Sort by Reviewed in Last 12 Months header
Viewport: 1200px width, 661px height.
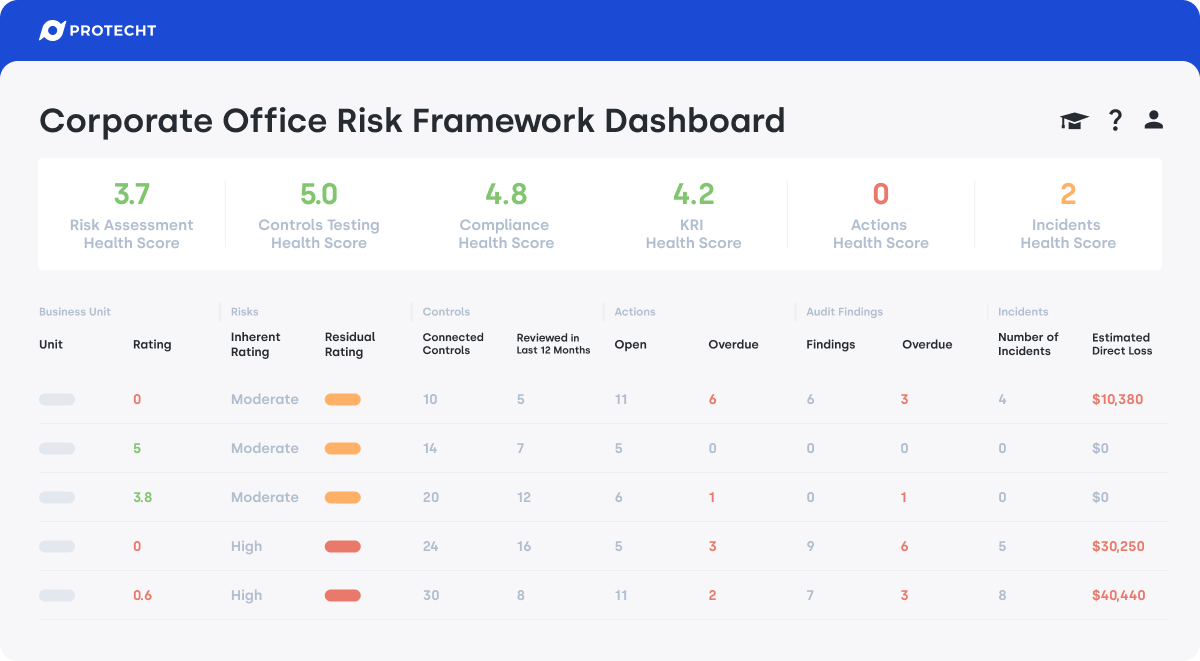(x=553, y=344)
